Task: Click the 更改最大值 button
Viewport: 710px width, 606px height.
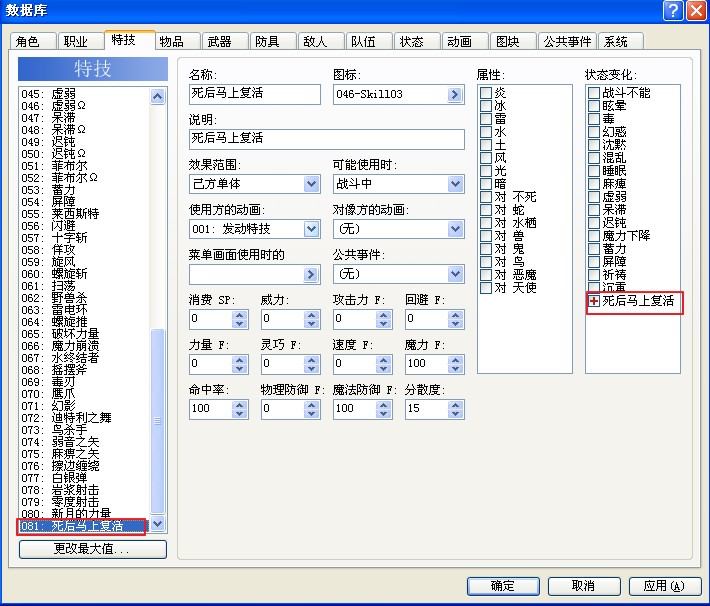Action: [x=92, y=549]
